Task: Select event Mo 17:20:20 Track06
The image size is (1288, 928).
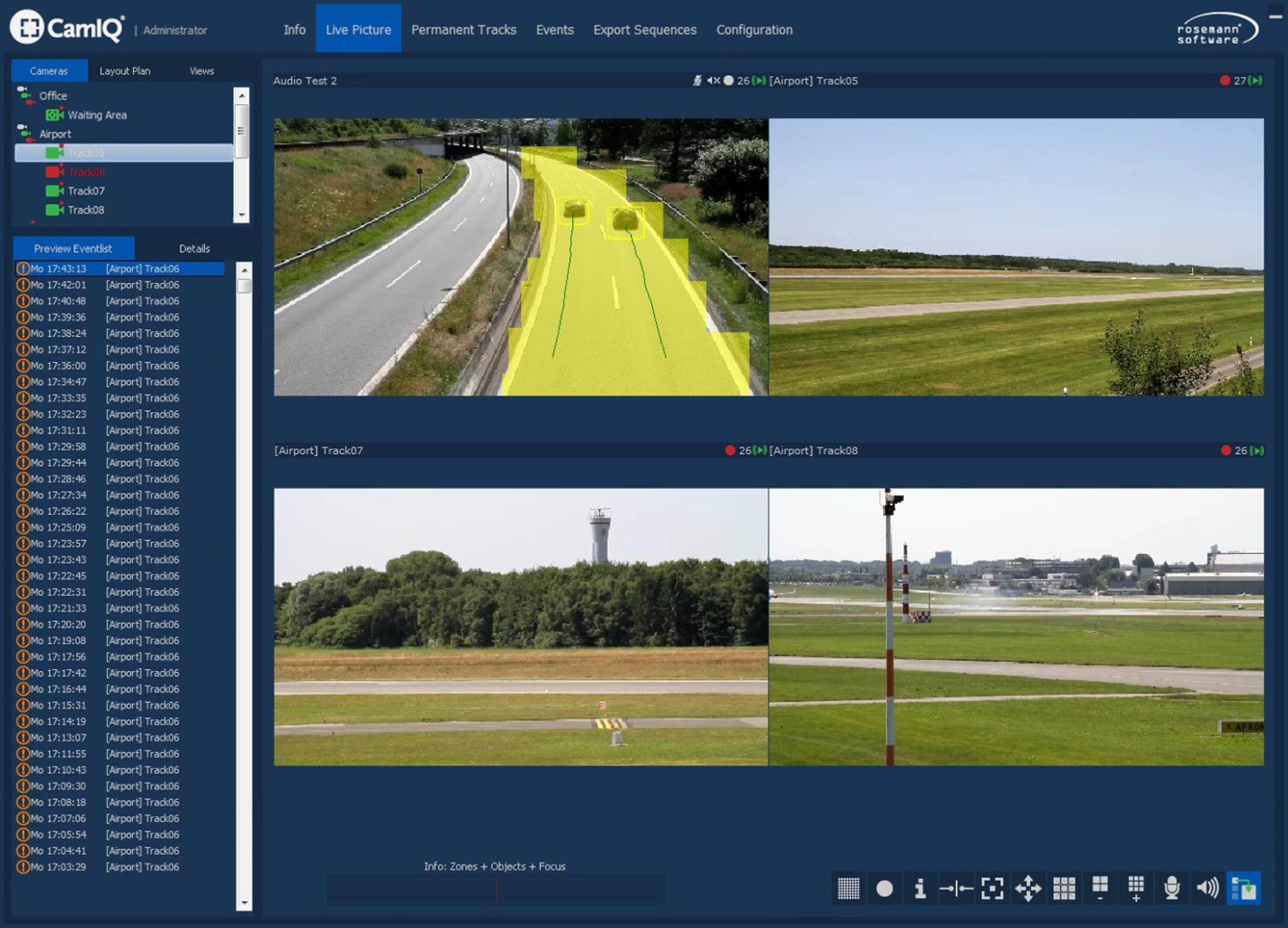Action: [120, 624]
